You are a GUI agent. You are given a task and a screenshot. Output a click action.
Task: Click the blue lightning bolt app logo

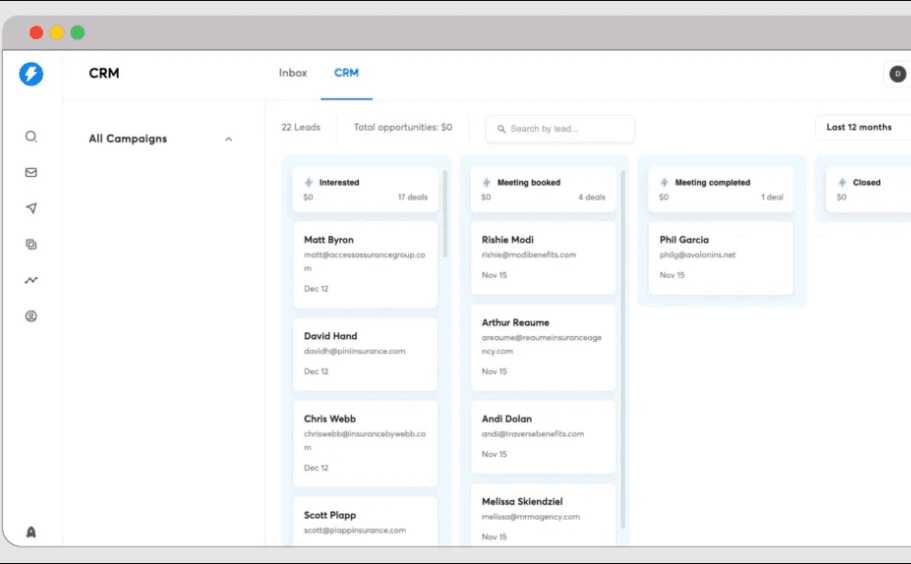[x=31, y=74]
